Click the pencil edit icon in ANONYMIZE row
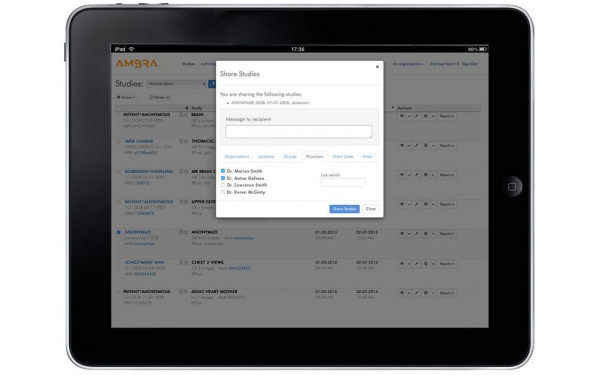The image size is (600, 375). pyautogui.click(x=416, y=233)
